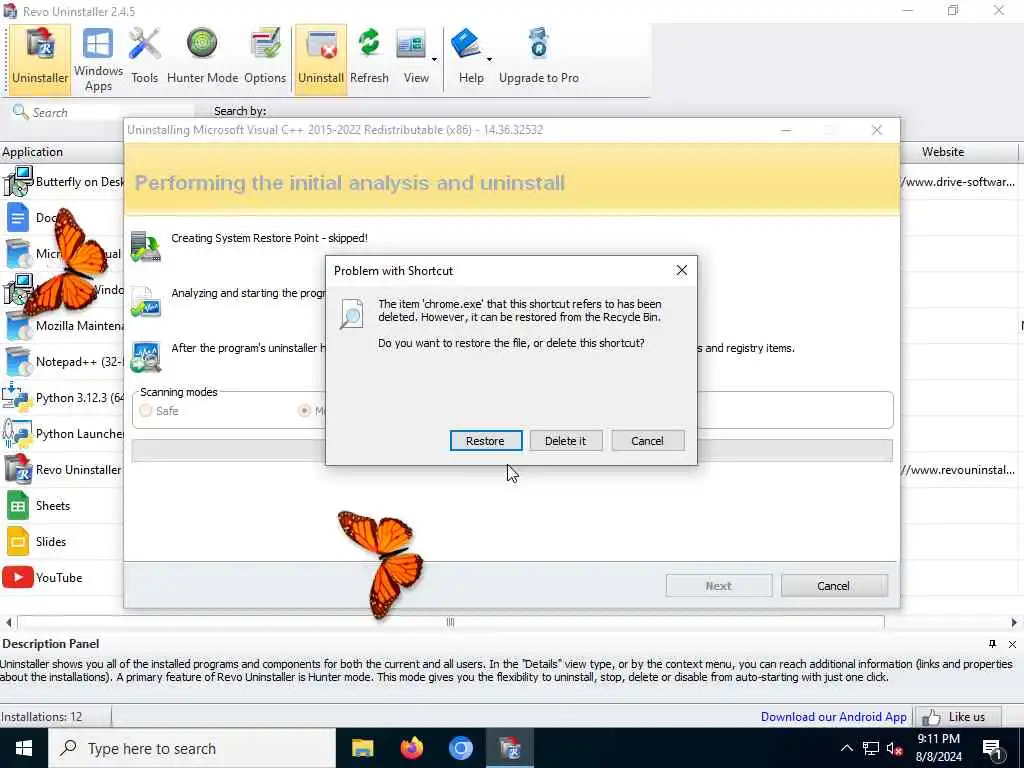Cancel the uninstall wizard
The width and height of the screenshot is (1024, 768).
(834, 586)
